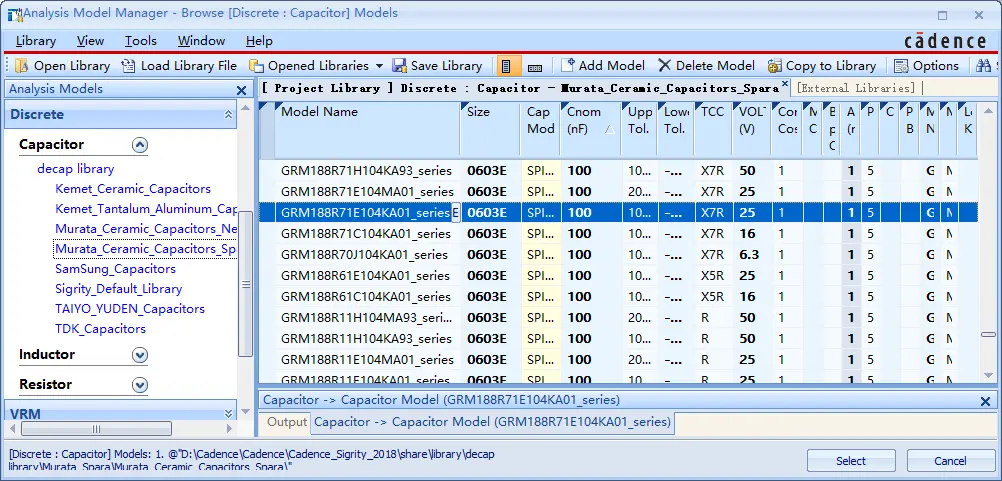Viewport: 1002px width, 481px height.
Task: Select row GRM188R61C104KA01_series
Action: 619,297
